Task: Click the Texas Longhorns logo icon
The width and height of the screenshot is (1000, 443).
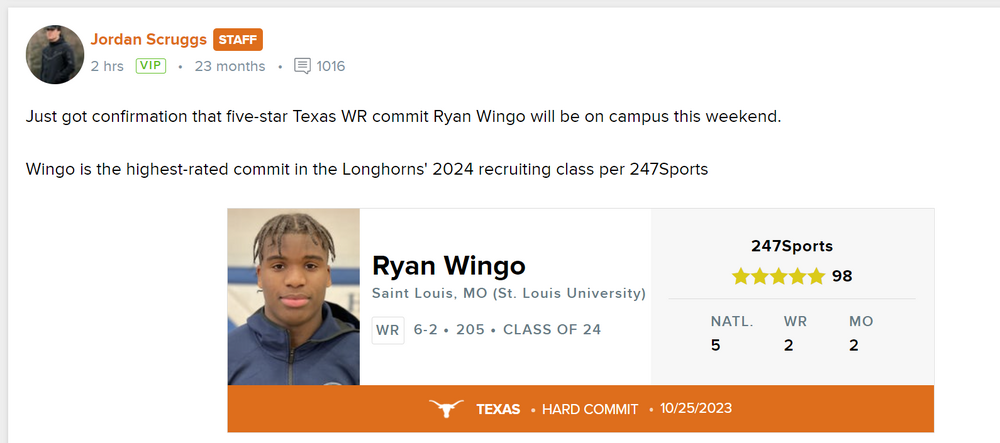Action: point(446,409)
